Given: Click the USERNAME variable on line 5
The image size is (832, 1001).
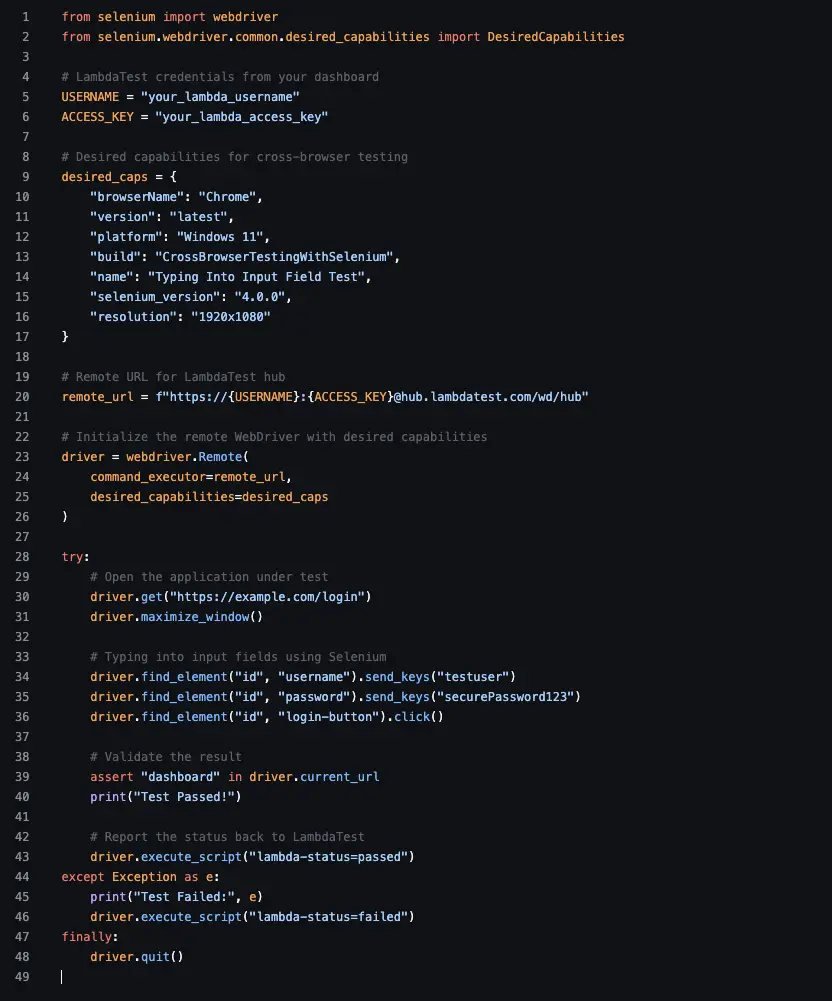Looking at the screenshot, I should coord(90,96).
